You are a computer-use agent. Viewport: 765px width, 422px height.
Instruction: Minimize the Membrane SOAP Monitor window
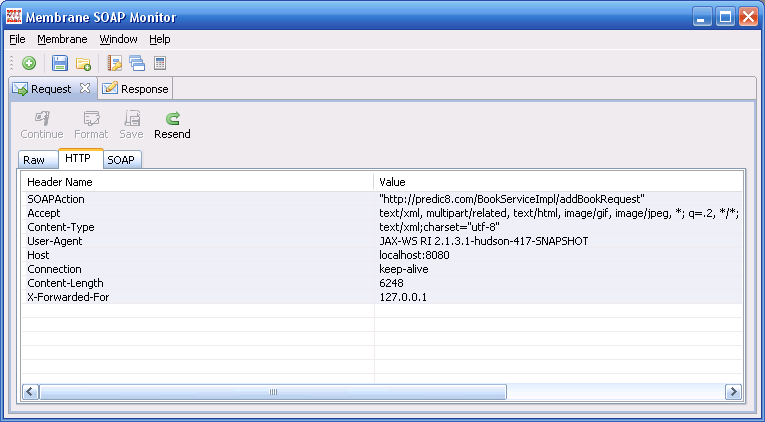[702, 17]
